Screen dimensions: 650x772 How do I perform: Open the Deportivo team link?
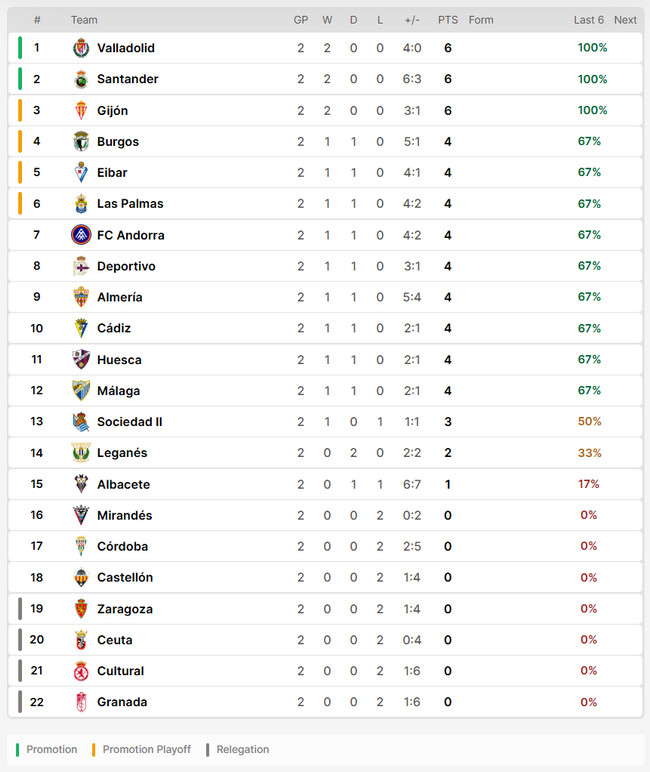click(x=126, y=266)
